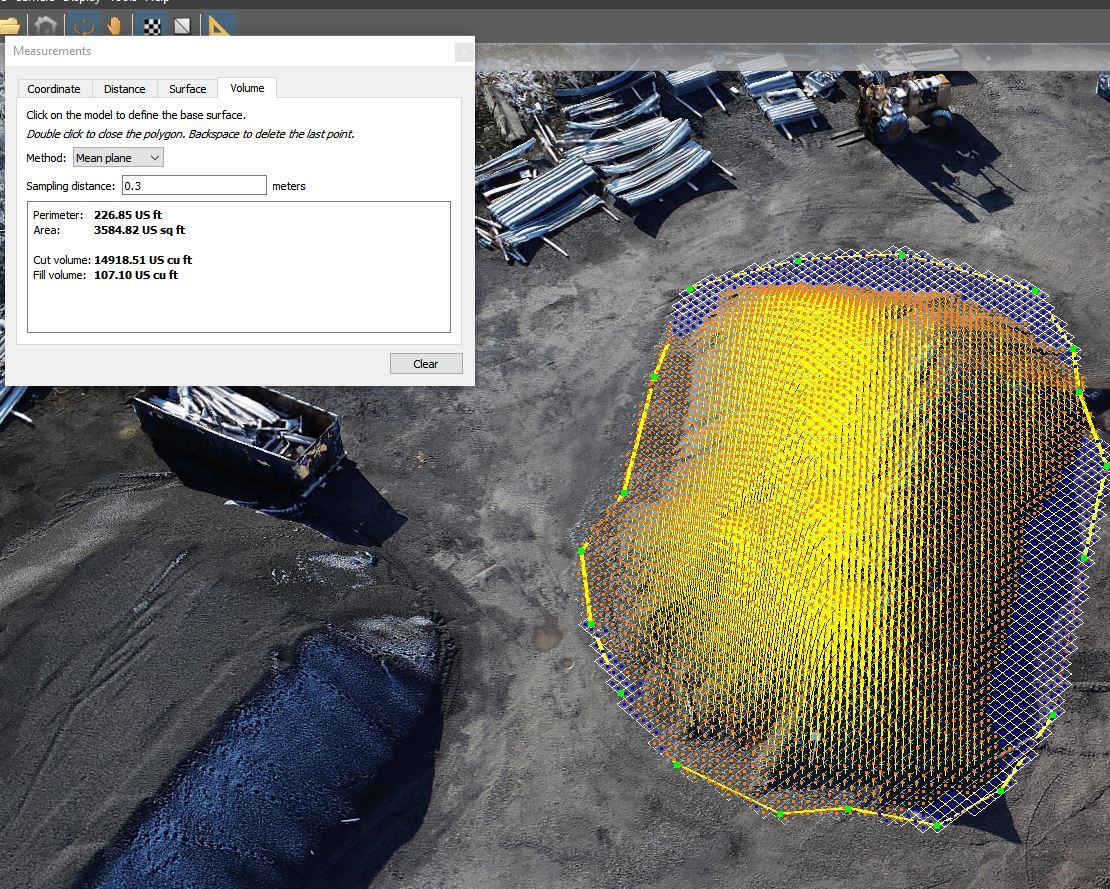
Task: Click the Sampling distance input field
Action: point(194,185)
